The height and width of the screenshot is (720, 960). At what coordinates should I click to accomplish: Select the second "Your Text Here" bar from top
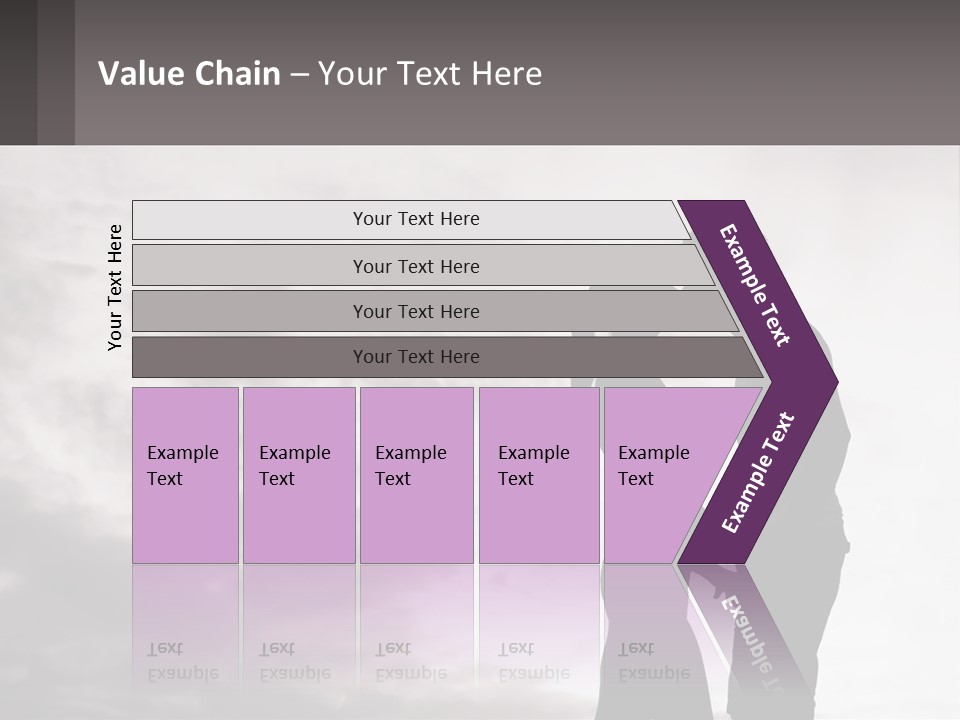click(x=415, y=266)
